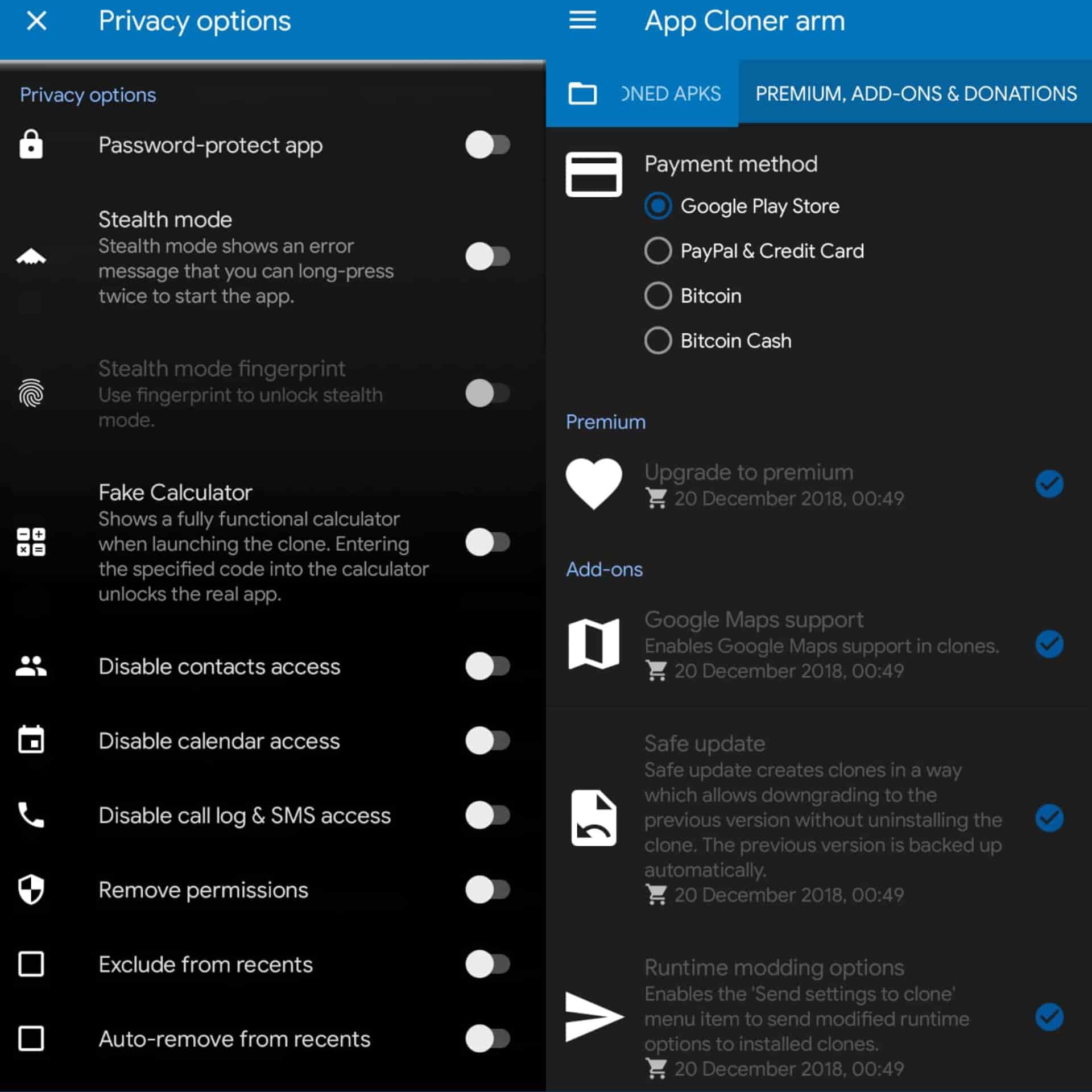This screenshot has width=1092, height=1092.
Task: Turn on Exclude from recents switch
Action: (487, 964)
